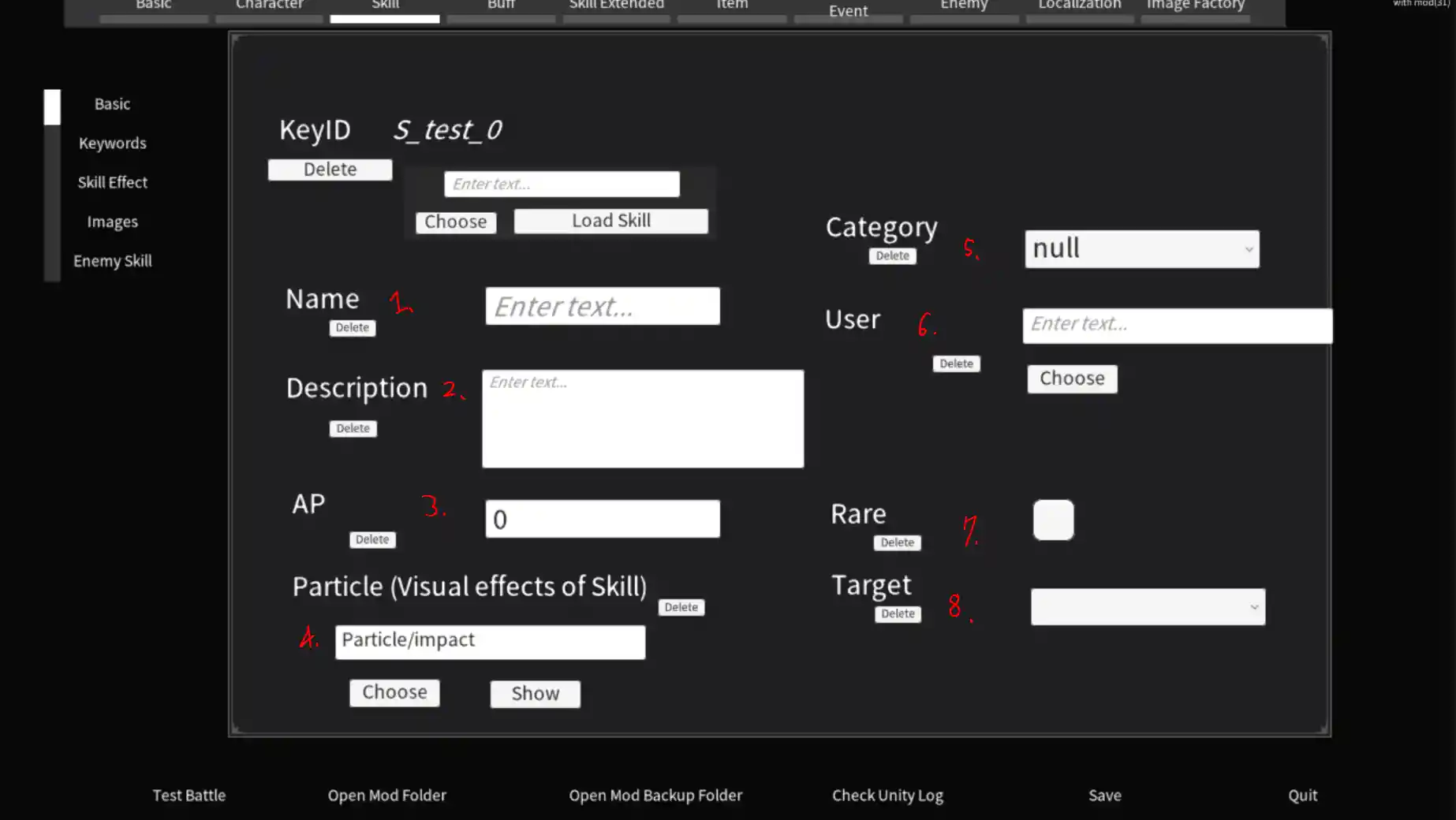Open the Category dropdown showing null

pyautogui.click(x=1142, y=249)
